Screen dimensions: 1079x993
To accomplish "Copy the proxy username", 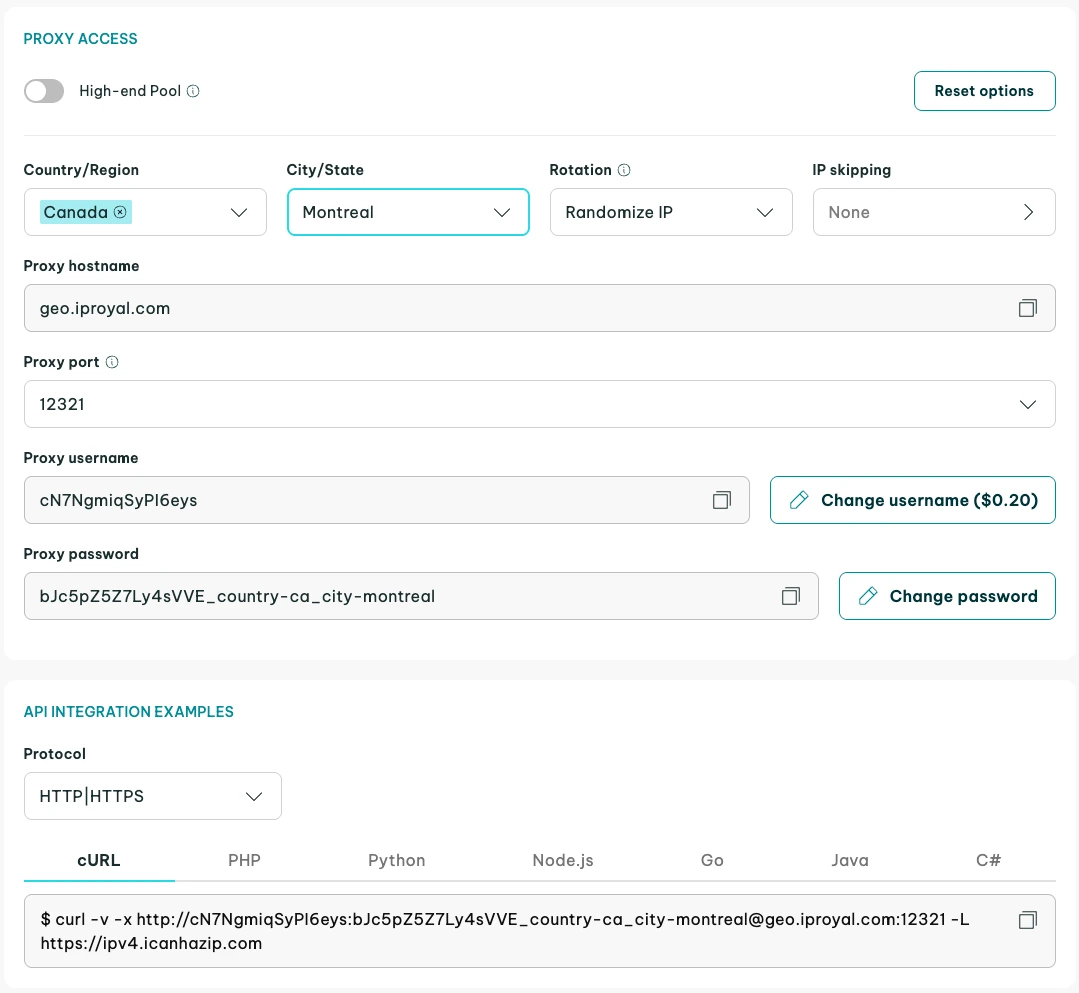I will point(721,500).
